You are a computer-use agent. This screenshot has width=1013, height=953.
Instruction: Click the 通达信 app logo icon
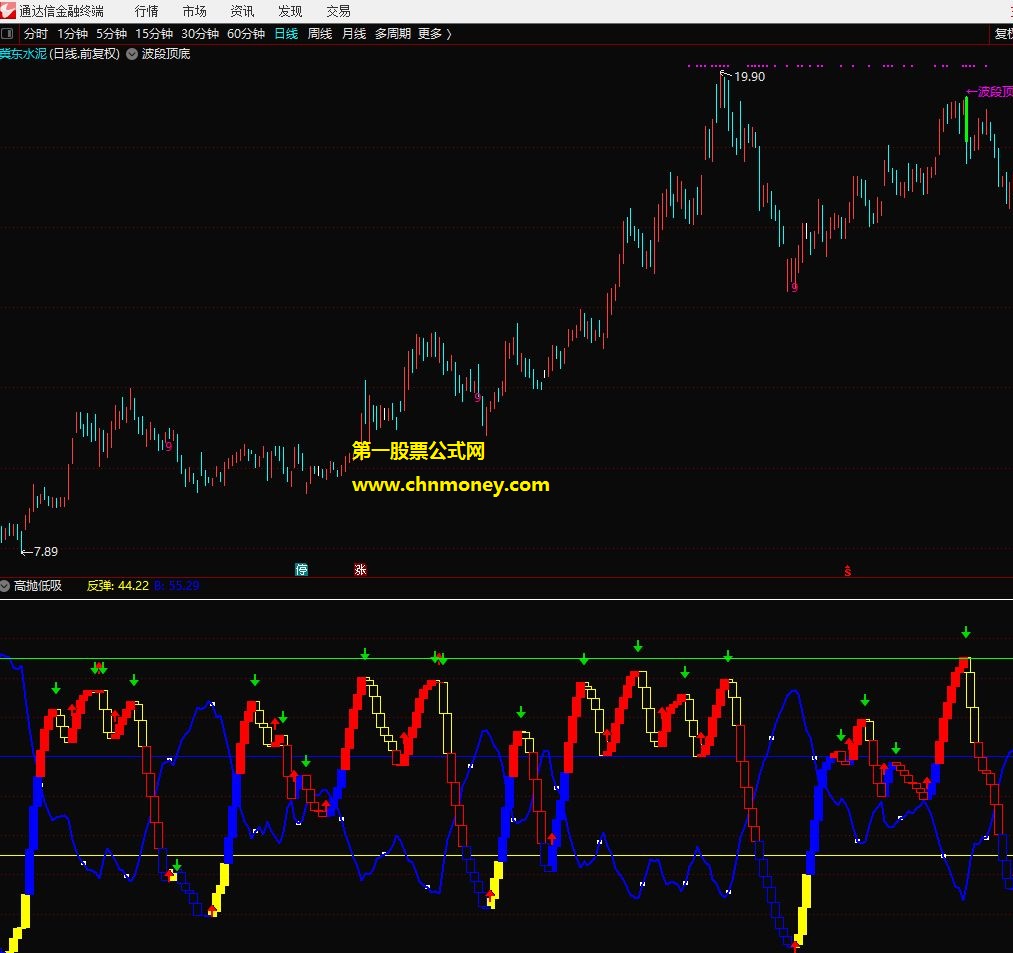(8, 10)
